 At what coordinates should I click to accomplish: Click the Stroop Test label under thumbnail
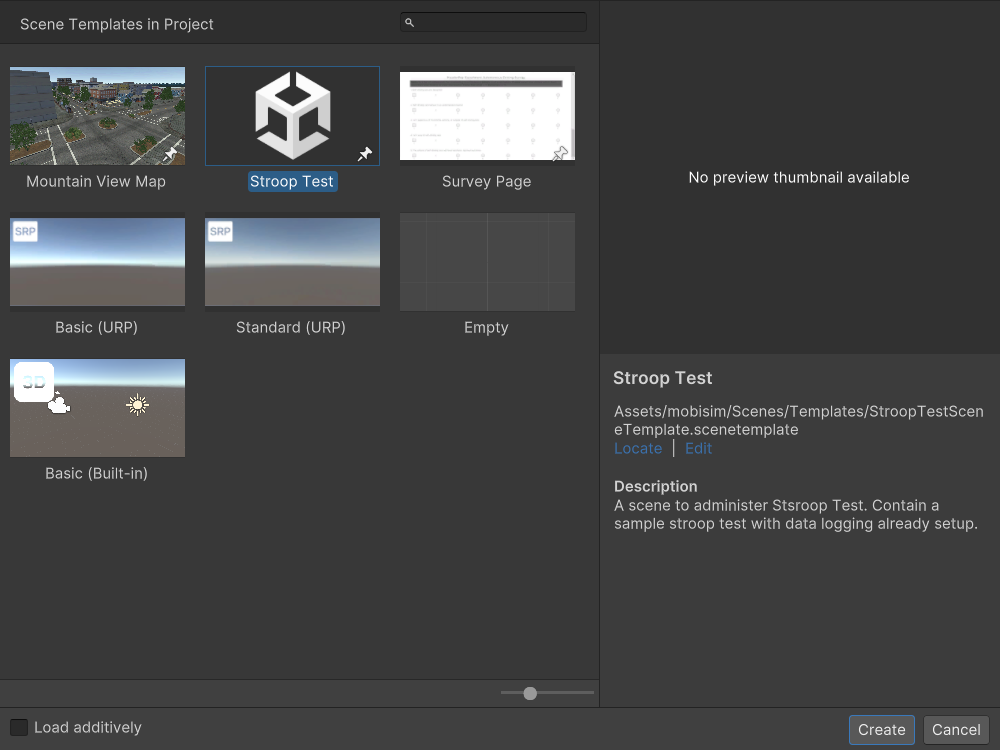coord(292,182)
